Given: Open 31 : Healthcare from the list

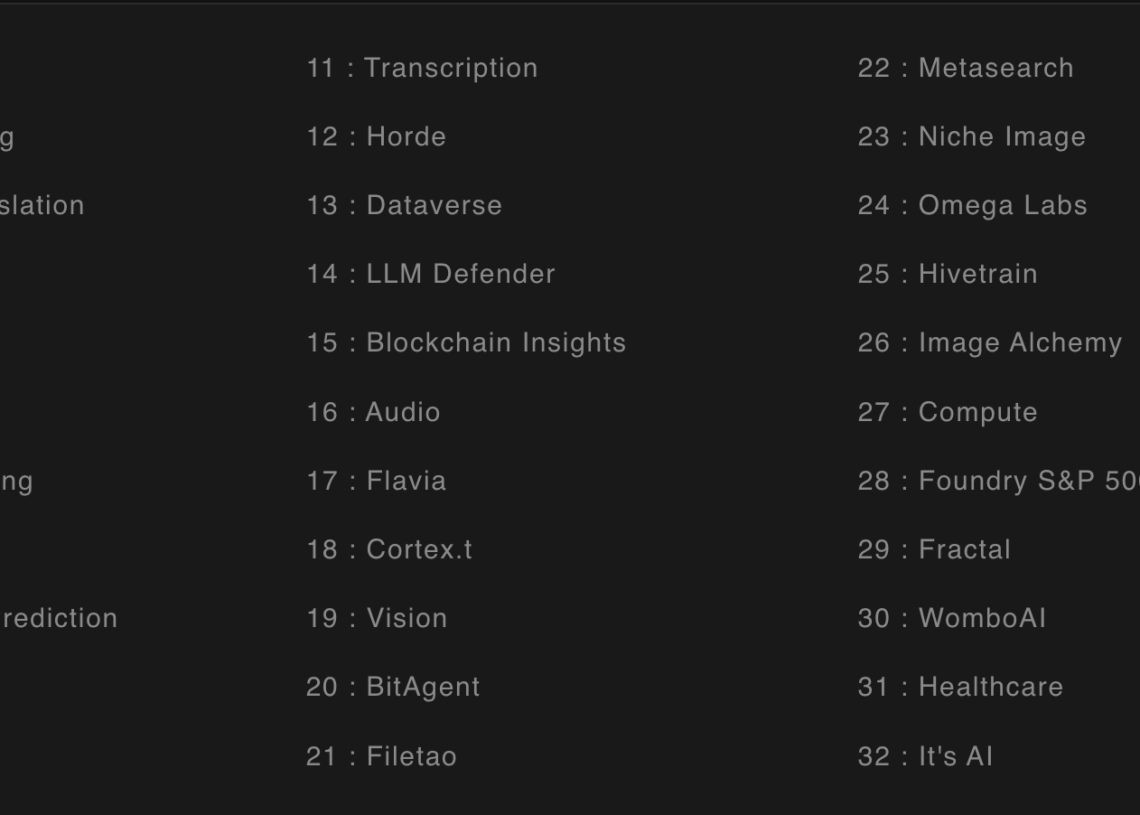Looking at the screenshot, I should pyautogui.click(x=960, y=687).
